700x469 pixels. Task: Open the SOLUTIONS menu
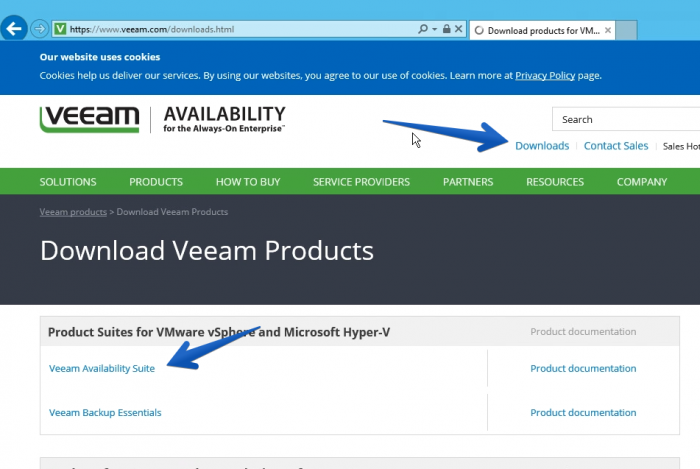(x=68, y=182)
